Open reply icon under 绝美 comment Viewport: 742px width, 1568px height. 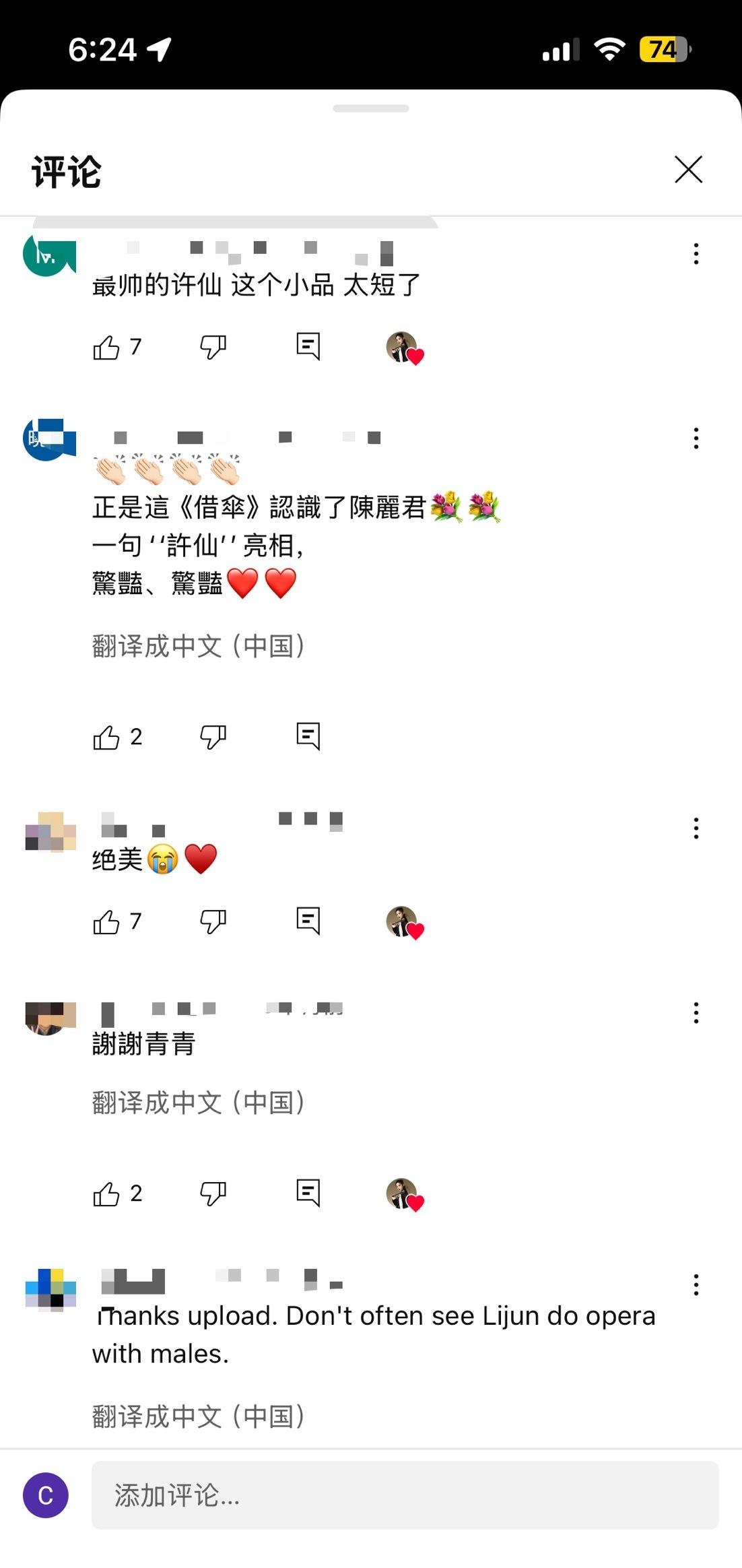pyautogui.click(x=308, y=921)
